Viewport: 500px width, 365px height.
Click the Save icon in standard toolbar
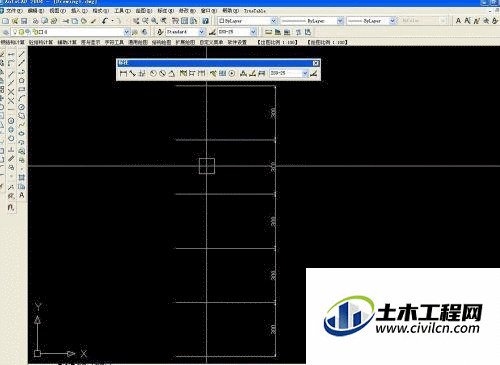[x=24, y=21]
